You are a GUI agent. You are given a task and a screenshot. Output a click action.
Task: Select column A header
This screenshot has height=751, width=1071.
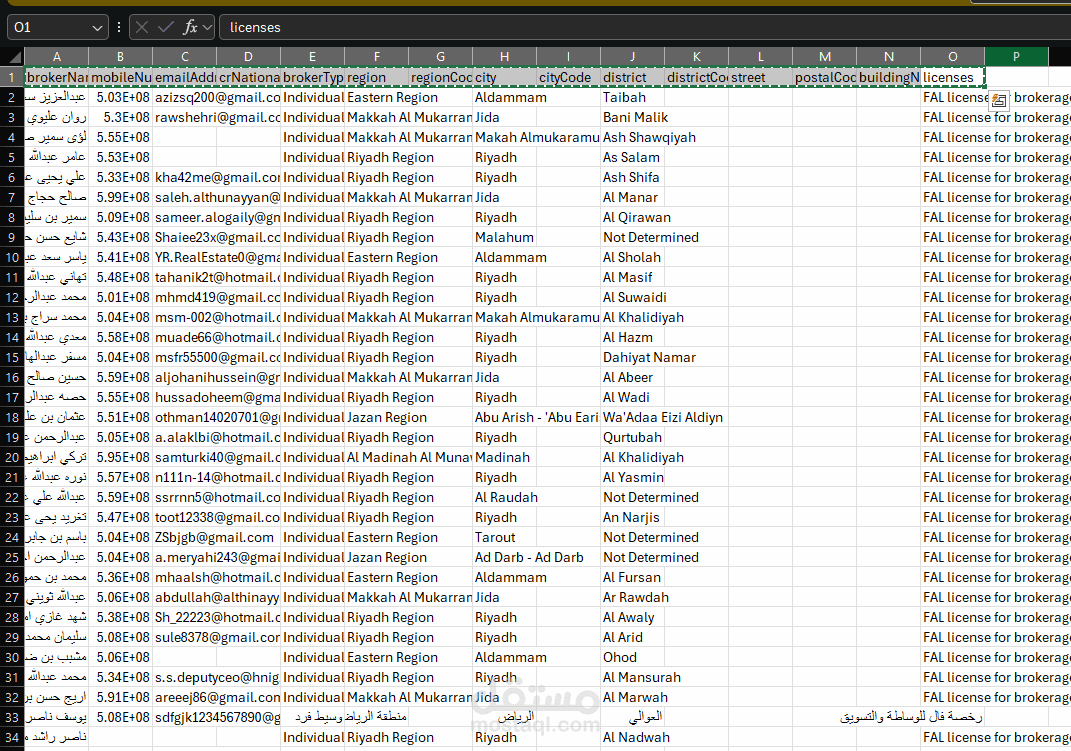coord(56,57)
